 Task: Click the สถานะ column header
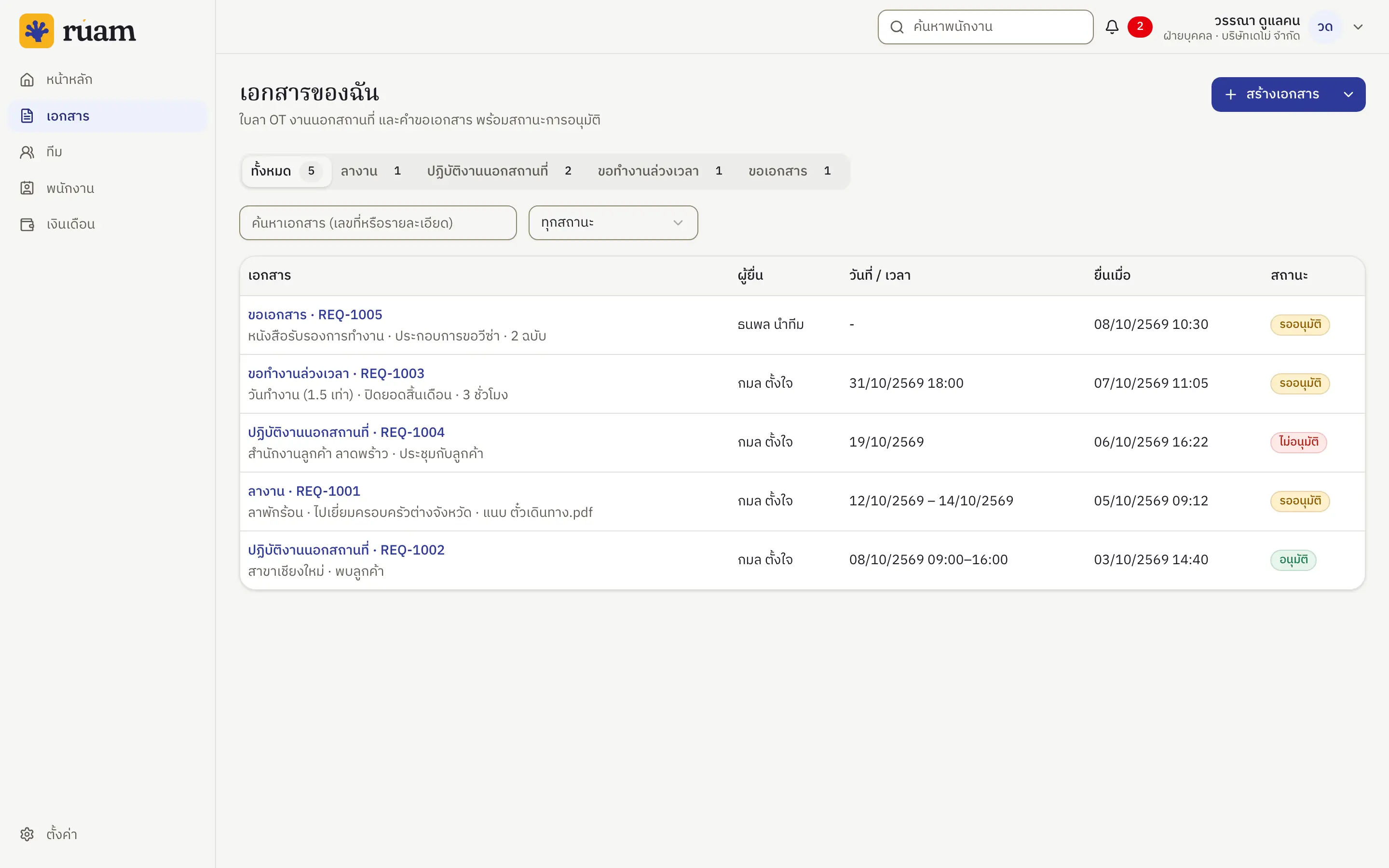(1289, 275)
